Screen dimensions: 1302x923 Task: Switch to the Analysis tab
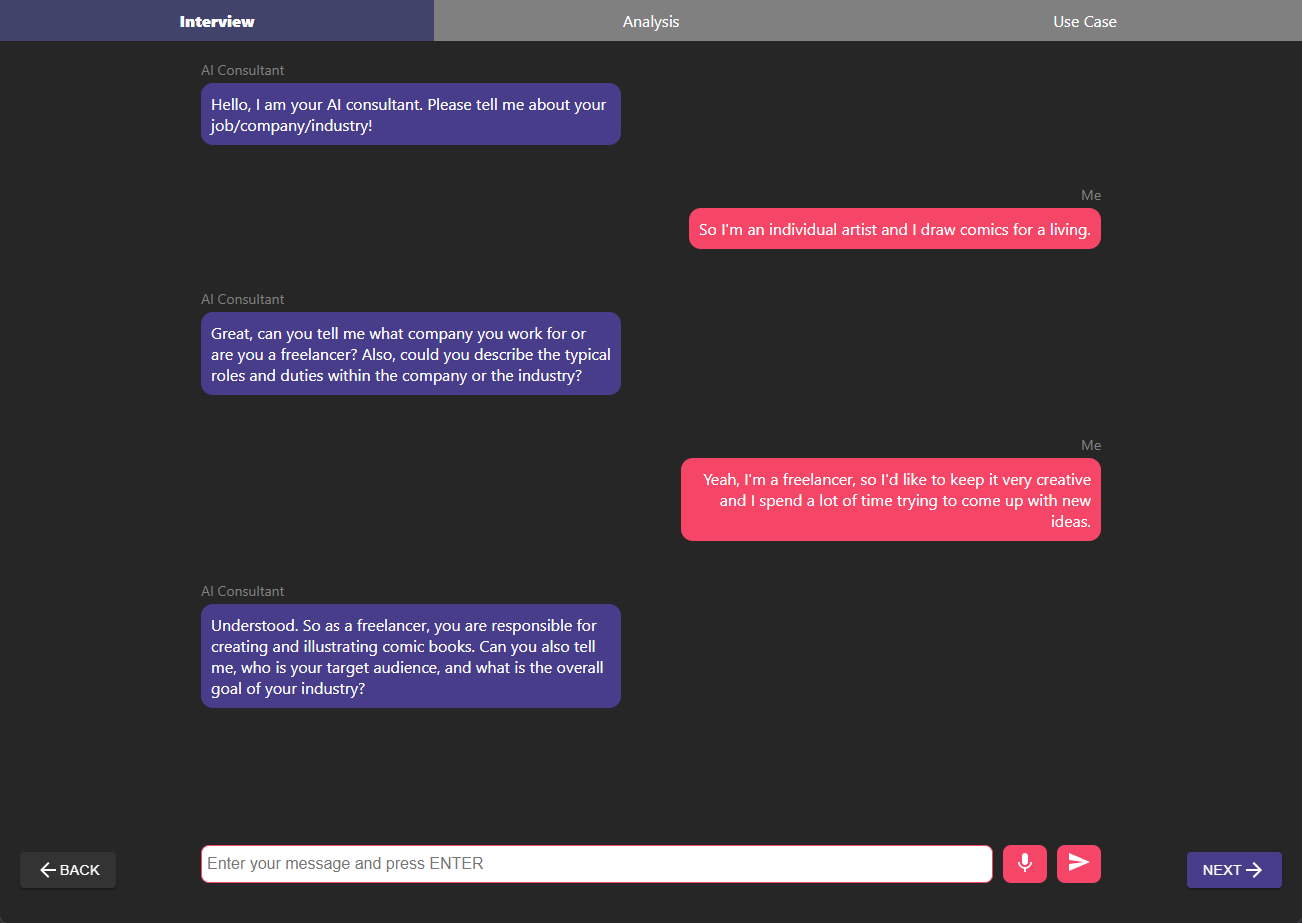coord(651,21)
